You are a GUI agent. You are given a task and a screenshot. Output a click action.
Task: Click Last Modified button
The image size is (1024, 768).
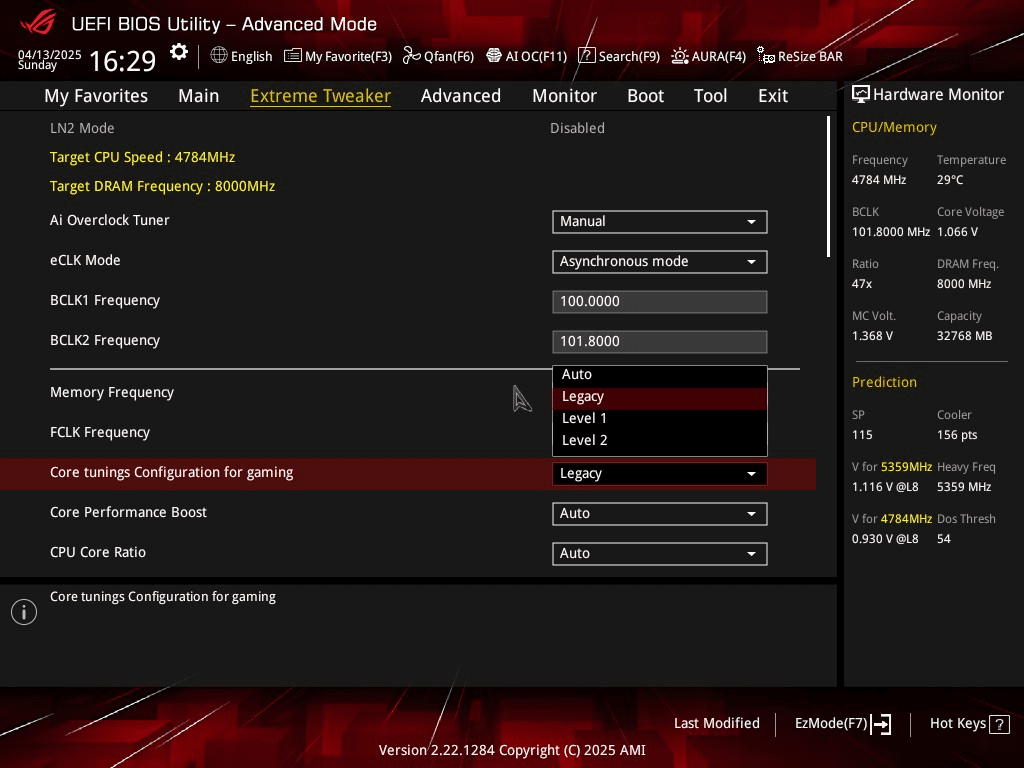click(716, 723)
